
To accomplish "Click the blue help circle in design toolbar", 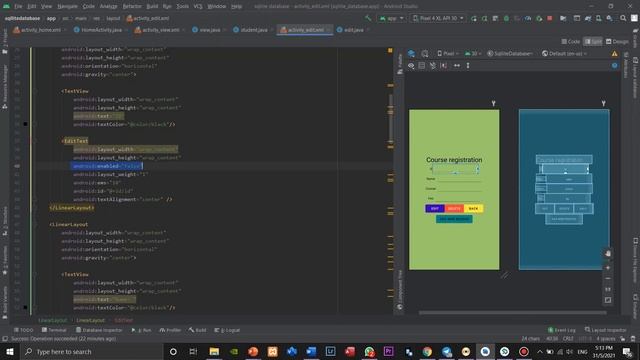I will pyautogui.click(x=614, y=65).
